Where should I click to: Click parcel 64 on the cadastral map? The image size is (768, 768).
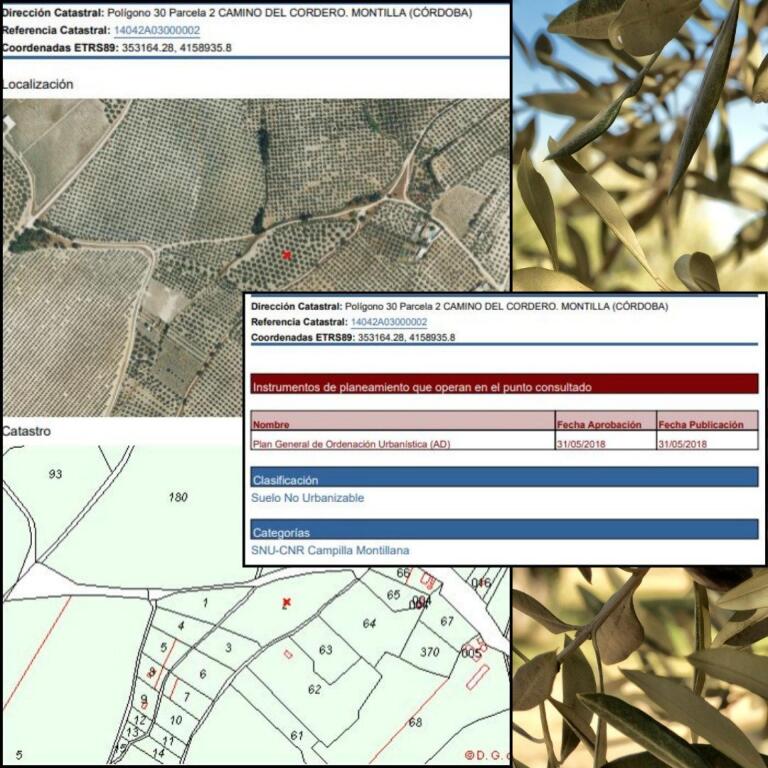coord(369,624)
